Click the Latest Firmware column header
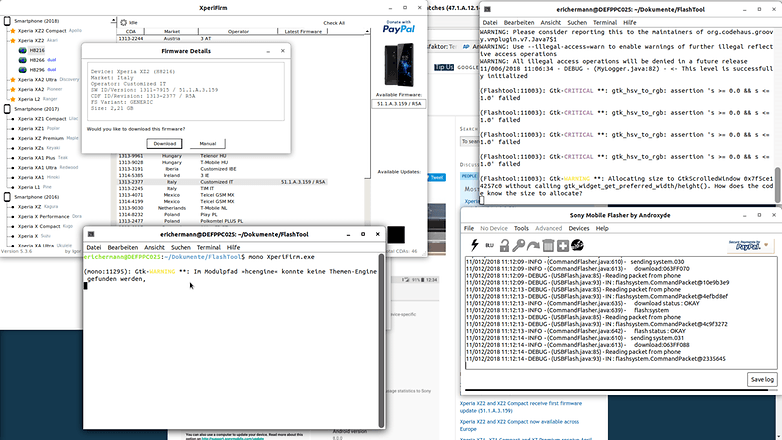This screenshot has height=440, width=782. point(303,31)
